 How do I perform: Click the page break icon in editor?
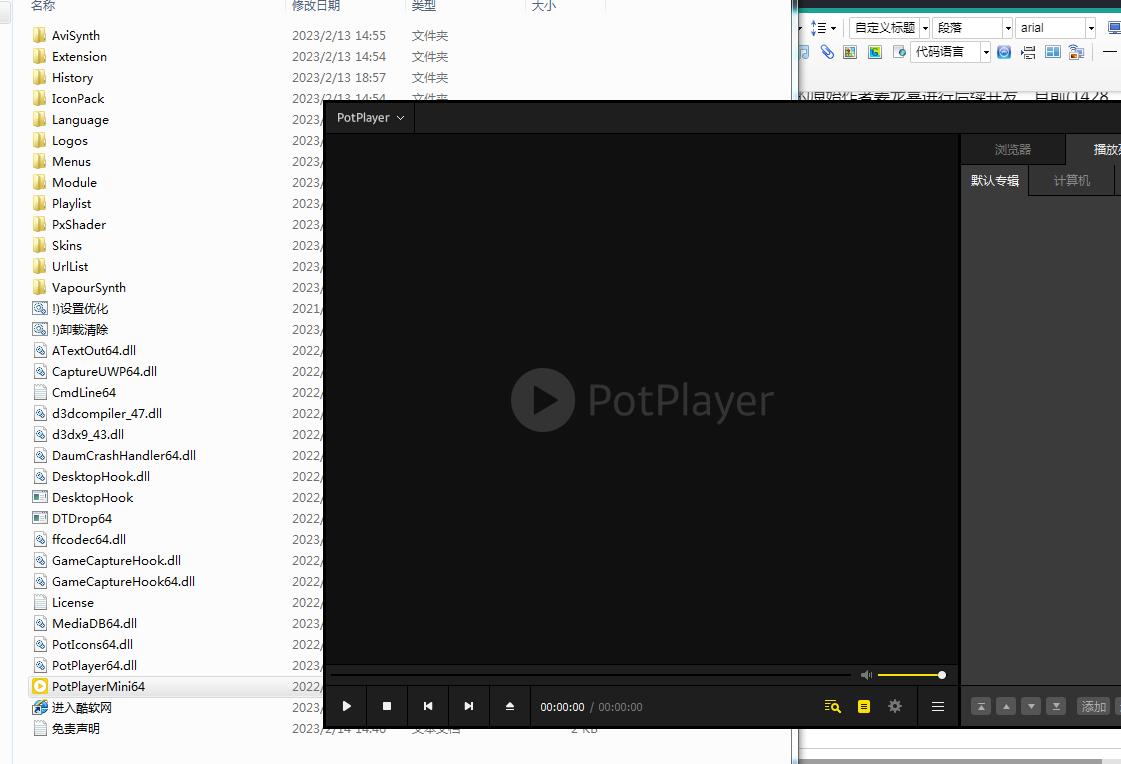[1028, 52]
